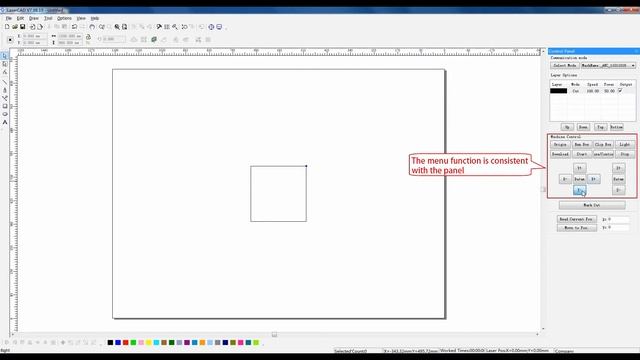Screen dimensions: 640x360
Task: Toggle the lock aspect ratio padlock icon
Action: [x=88, y=37]
